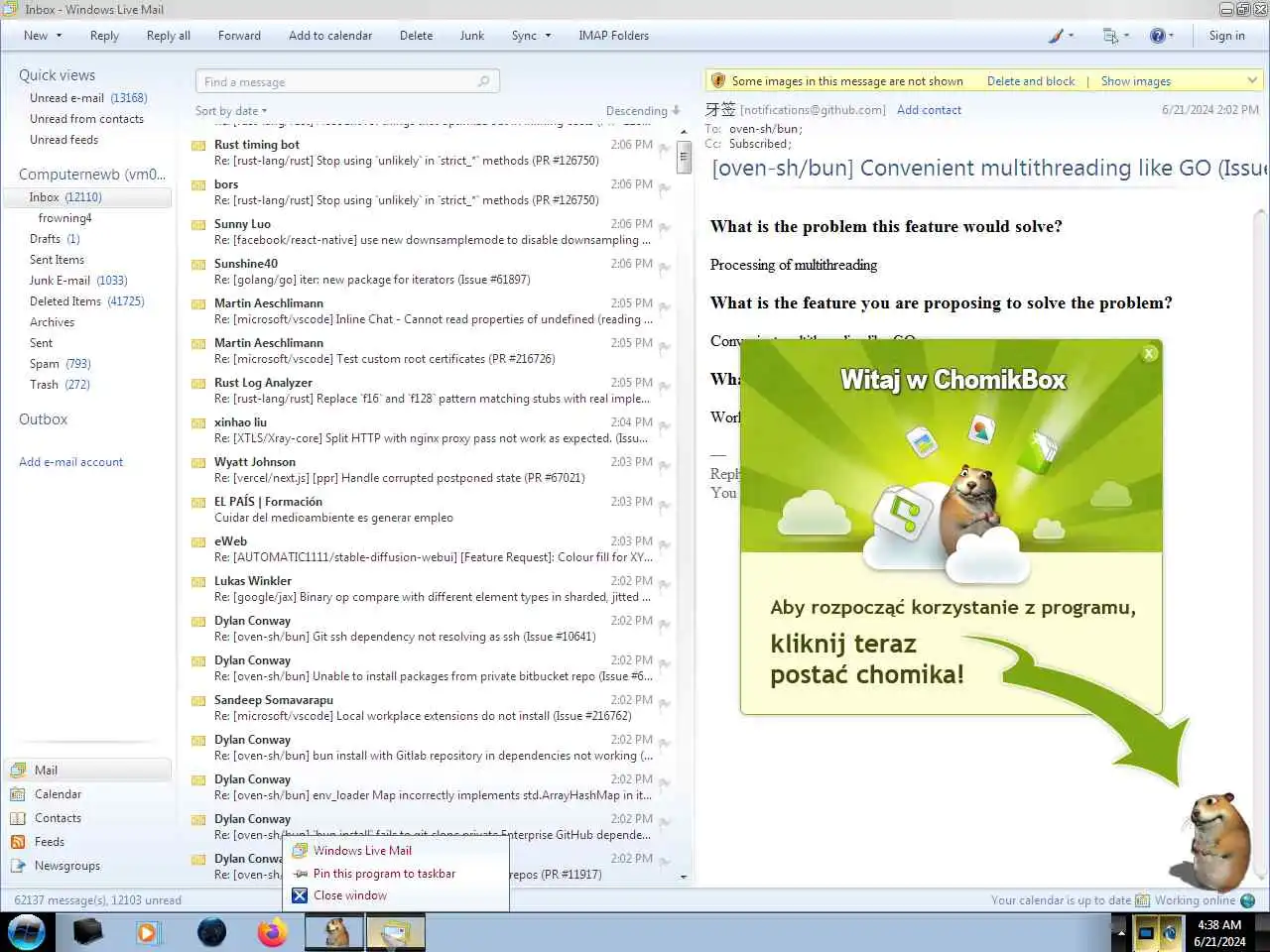
Task: Click the Contacts icon in bottom navigation
Action: (18, 817)
